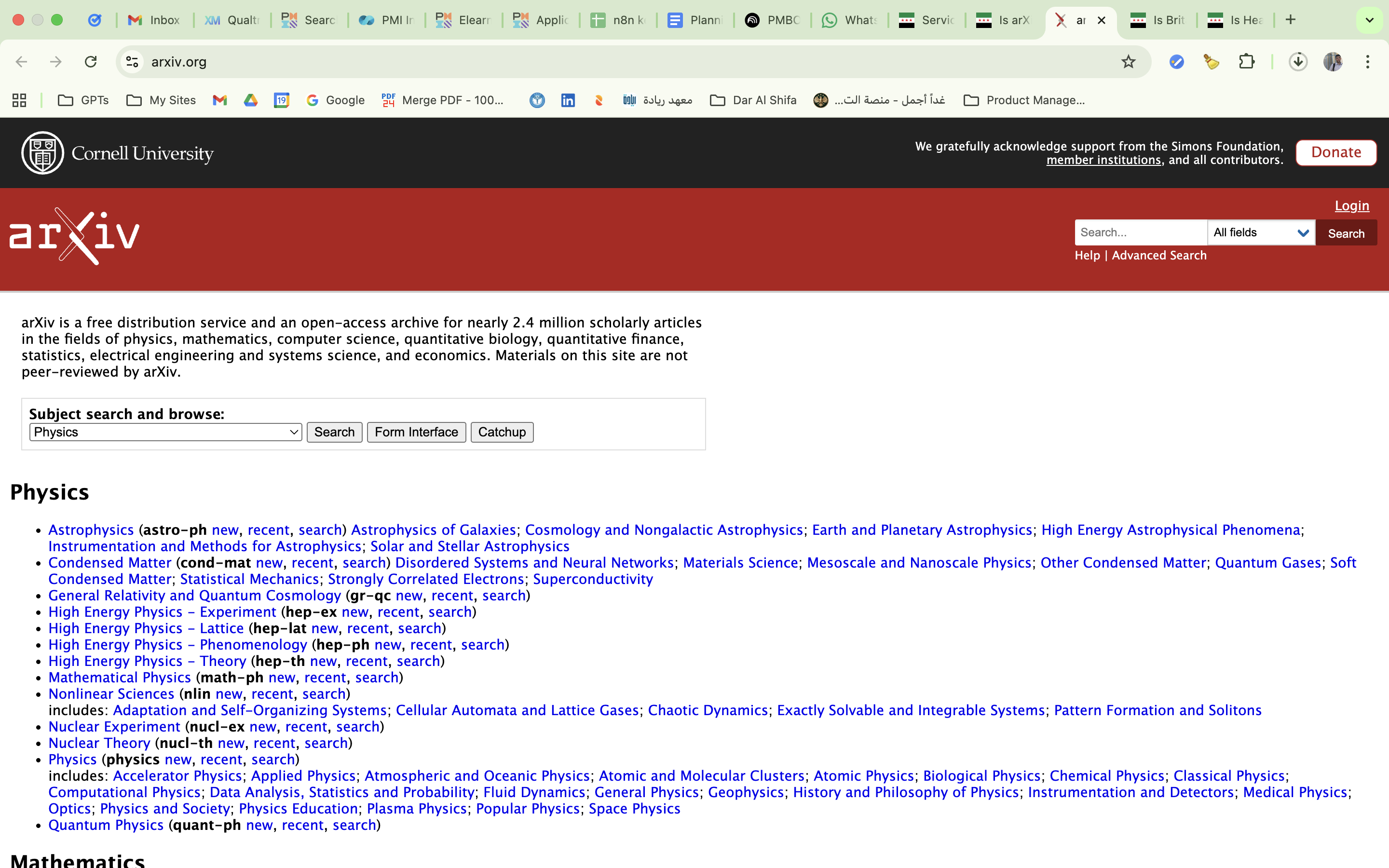Bookmark this page with the star icon

[1128, 62]
